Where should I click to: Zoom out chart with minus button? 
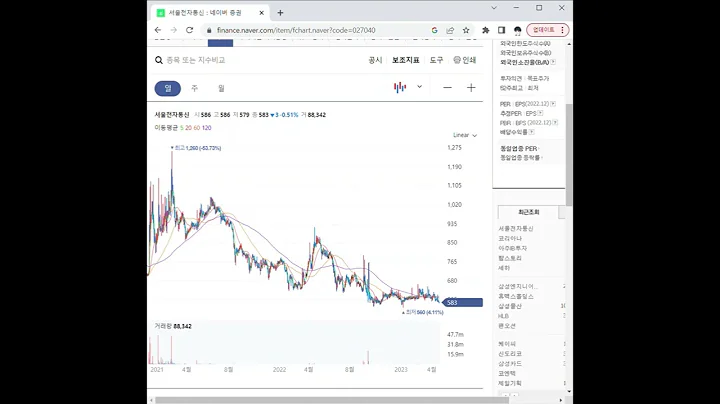tap(447, 88)
